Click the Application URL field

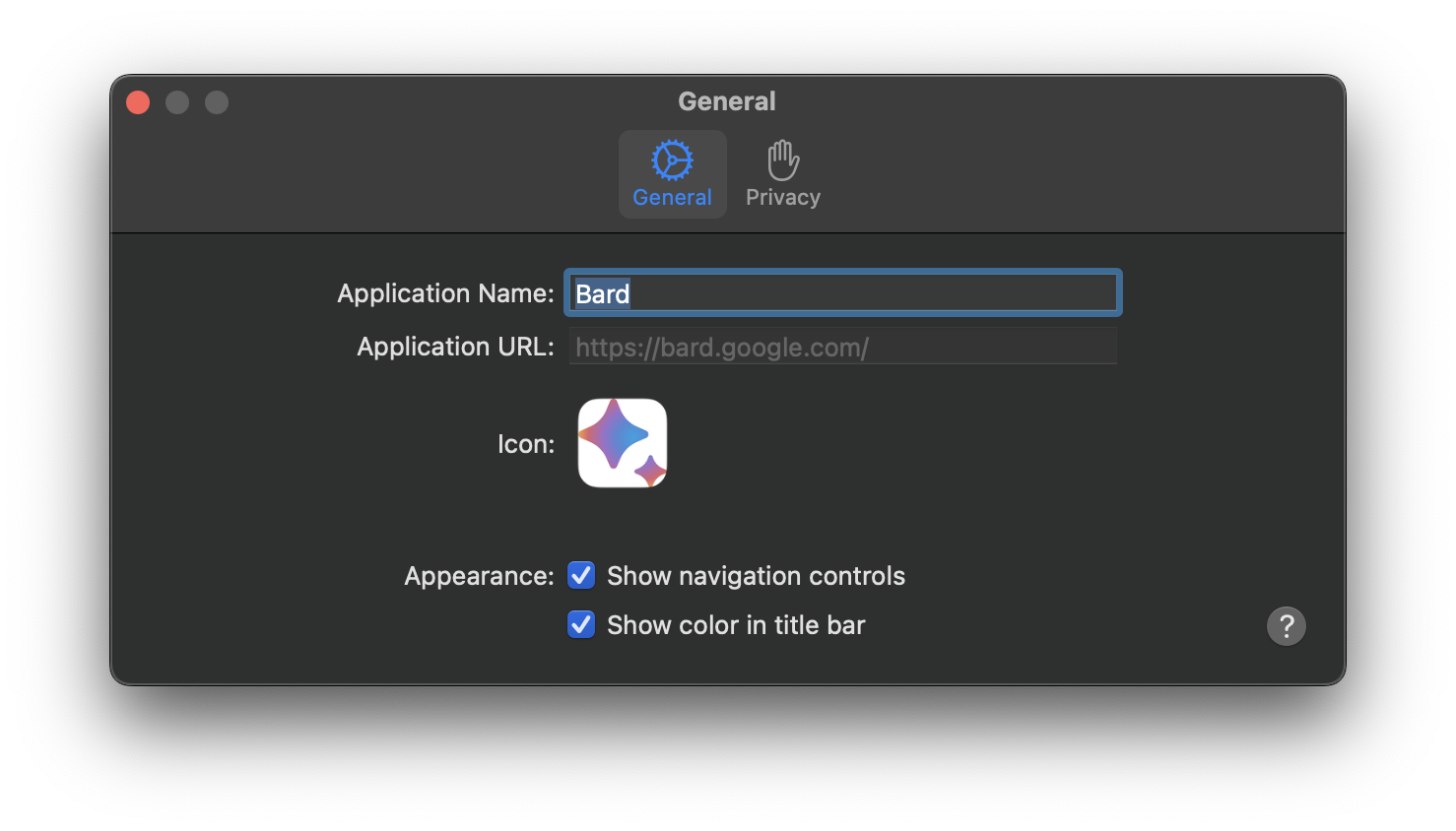843,347
